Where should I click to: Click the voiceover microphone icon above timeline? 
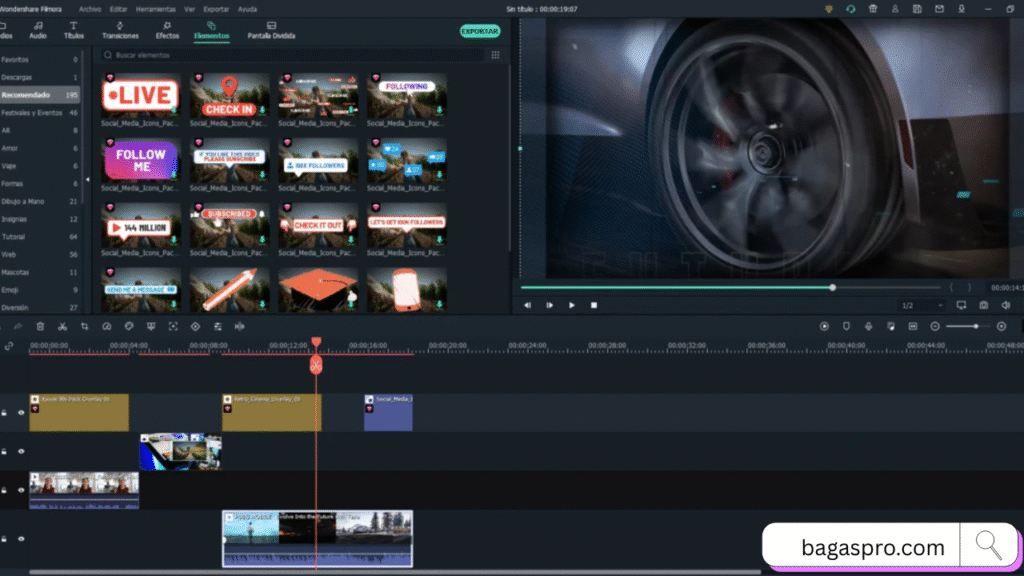pyautogui.click(x=868, y=326)
